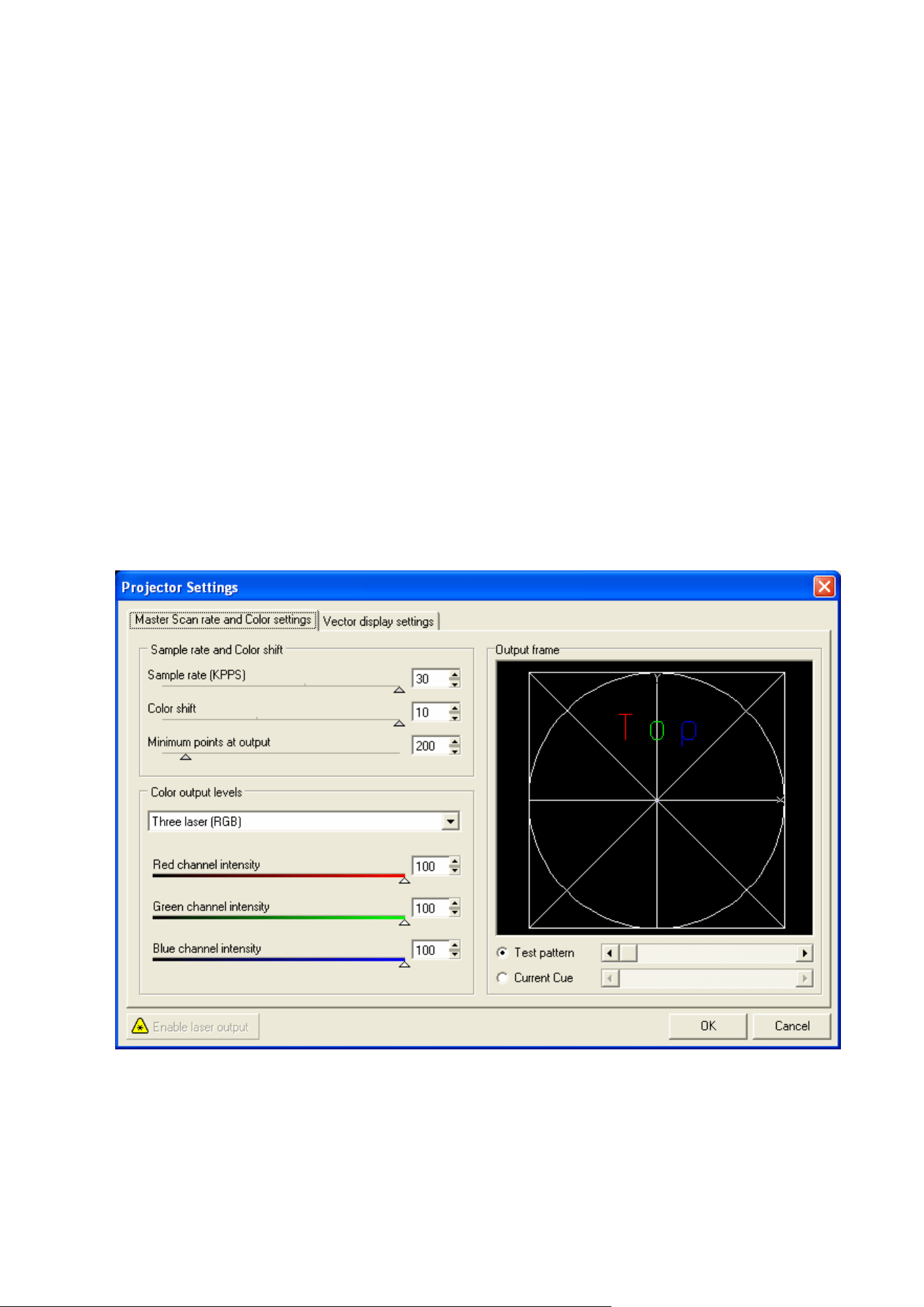Click the Minimum points value field
The height and width of the screenshot is (1307, 924).
coord(430,746)
